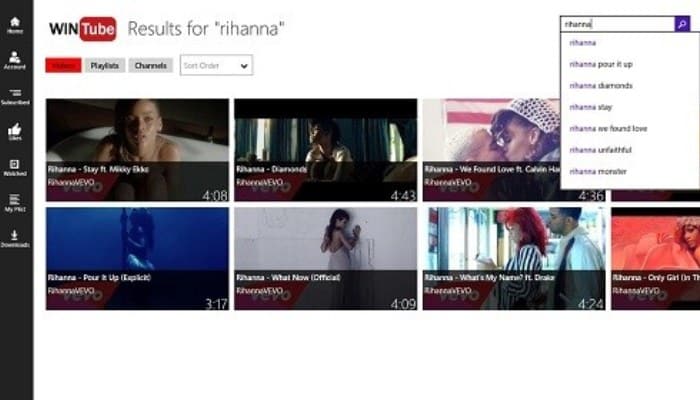Open the Downloads sidebar icon
This screenshot has width=700, height=400.
click(x=15, y=238)
